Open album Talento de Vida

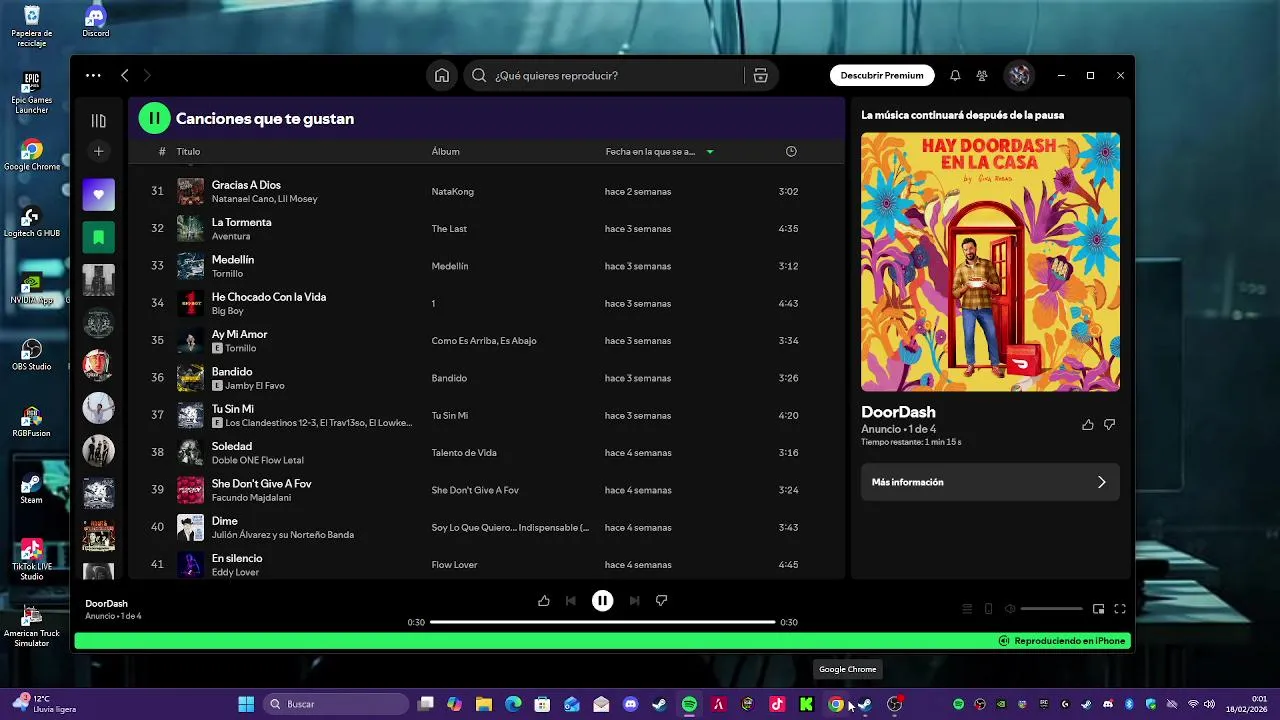coord(464,453)
